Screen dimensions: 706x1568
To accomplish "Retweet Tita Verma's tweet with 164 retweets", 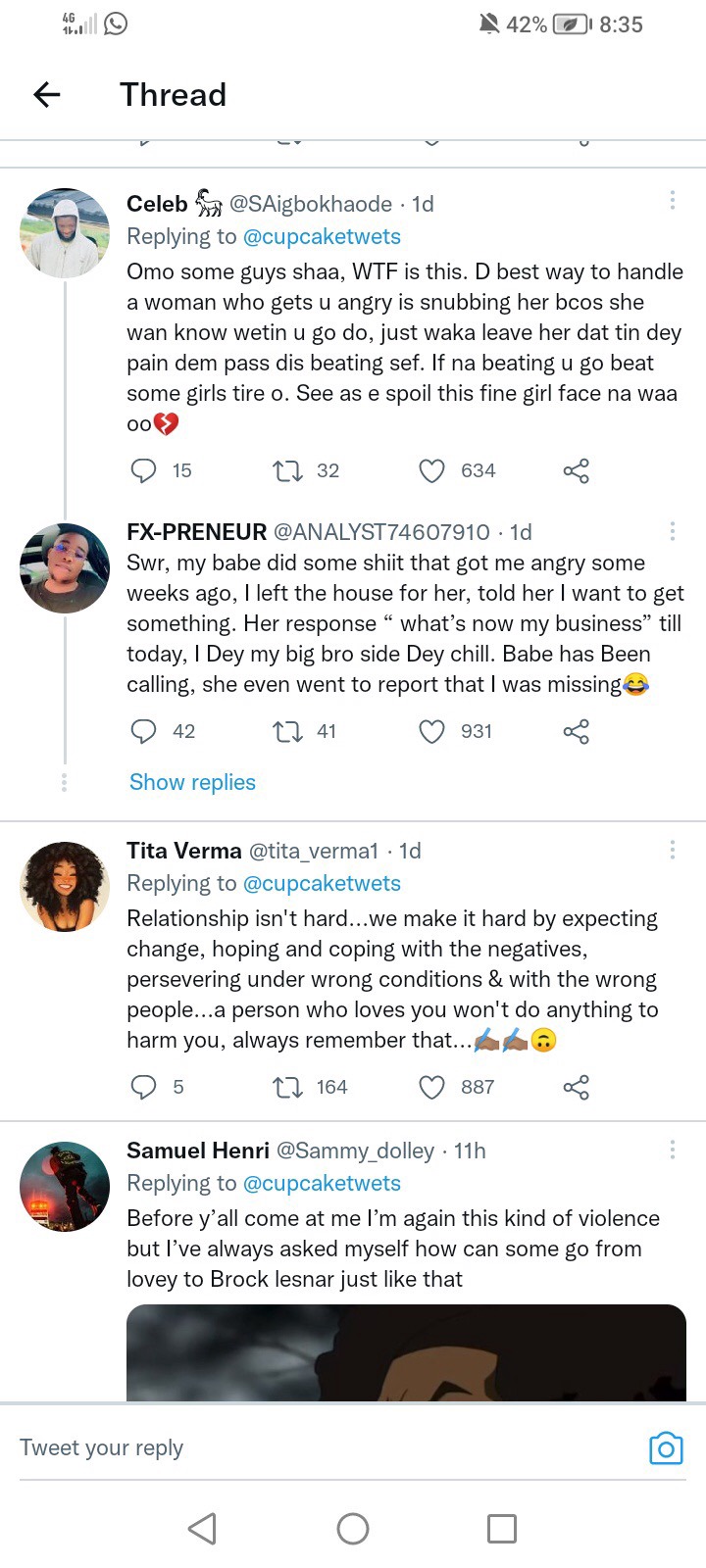I will (x=287, y=1087).
